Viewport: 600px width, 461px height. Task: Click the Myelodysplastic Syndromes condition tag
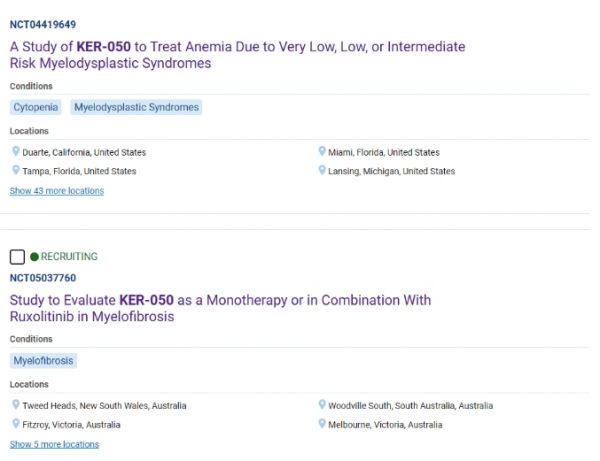(136, 107)
